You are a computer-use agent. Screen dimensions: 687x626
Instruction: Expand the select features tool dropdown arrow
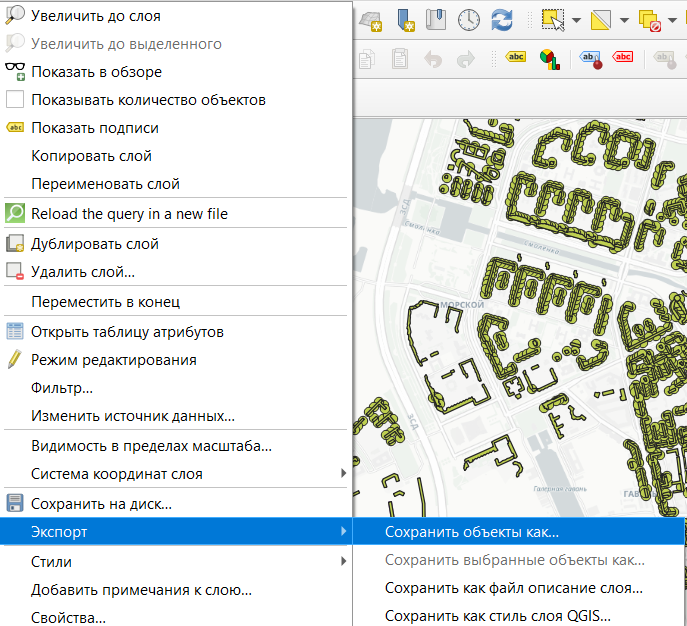pyautogui.click(x=577, y=20)
